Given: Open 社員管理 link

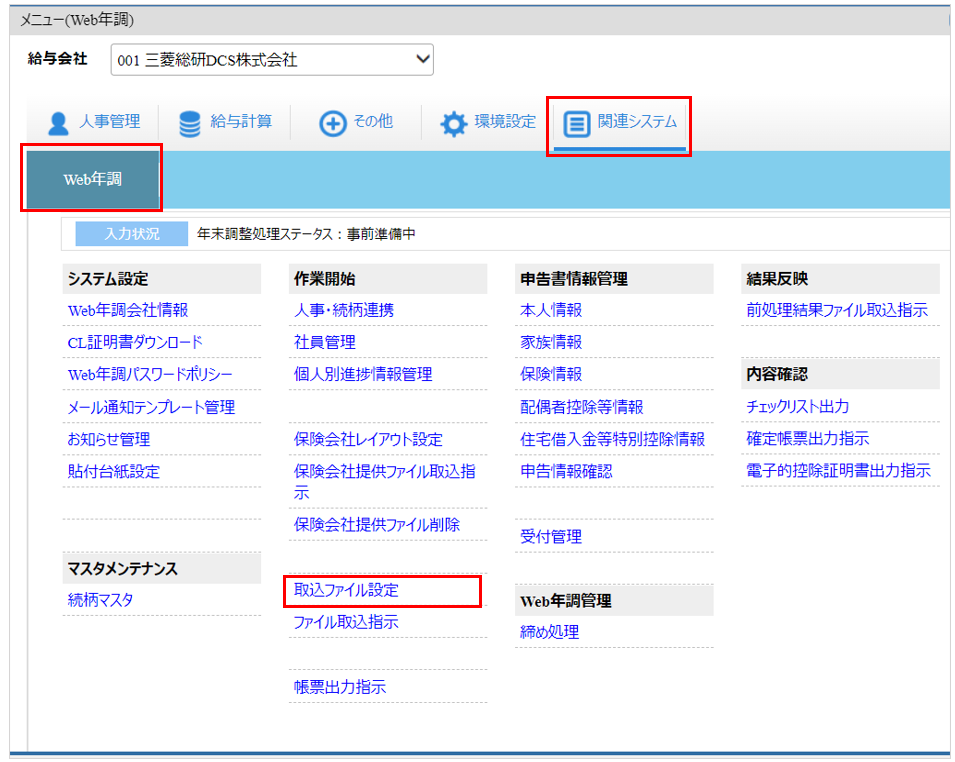Looking at the screenshot, I should [x=325, y=342].
